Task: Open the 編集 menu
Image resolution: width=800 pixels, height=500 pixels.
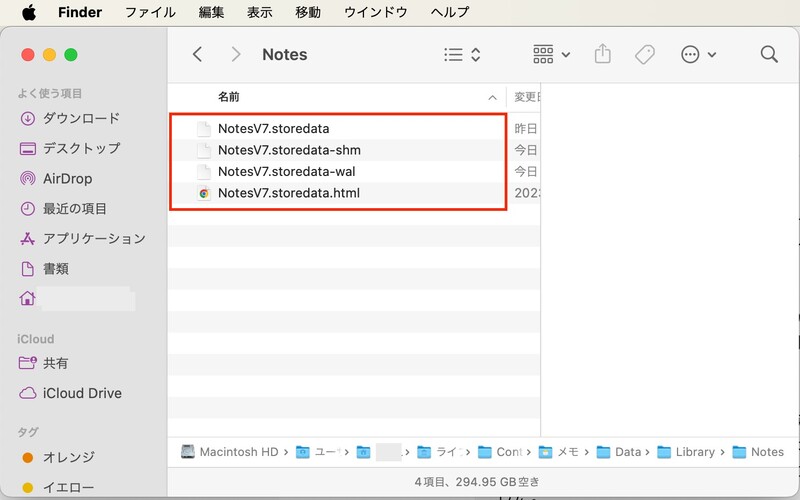Action: (x=211, y=12)
